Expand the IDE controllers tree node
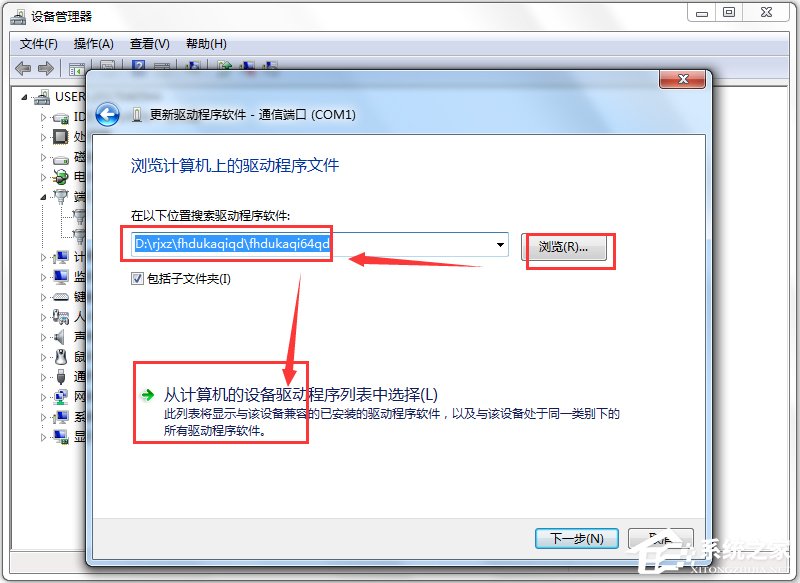 tap(43, 117)
